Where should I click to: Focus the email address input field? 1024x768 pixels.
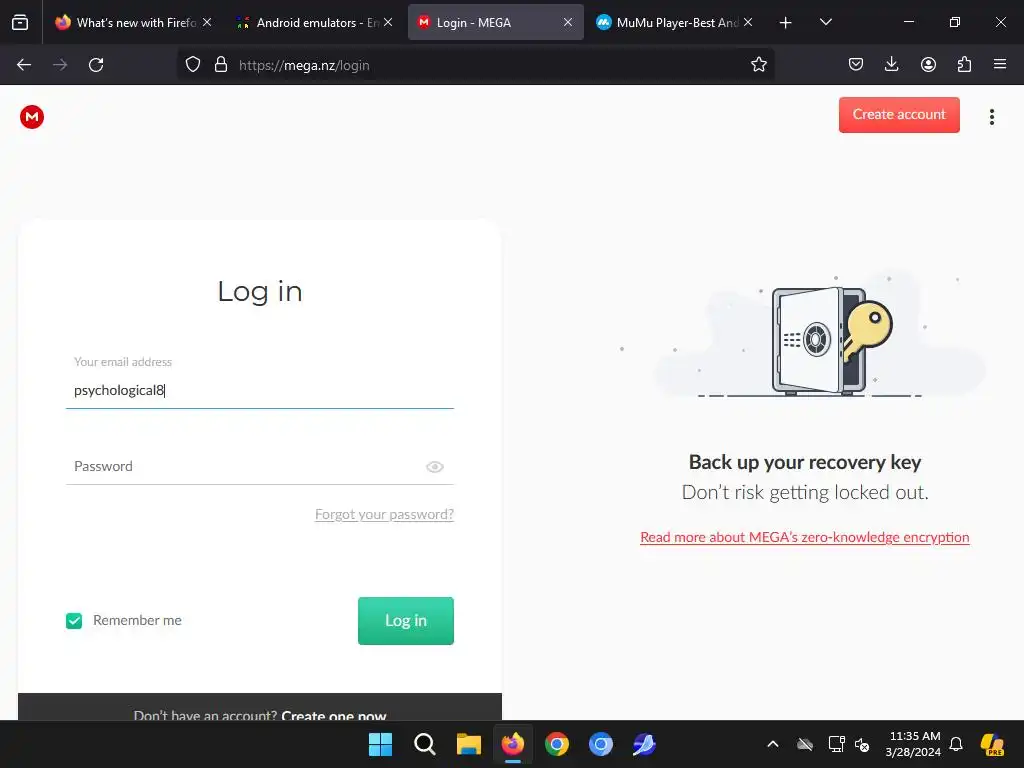259,391
